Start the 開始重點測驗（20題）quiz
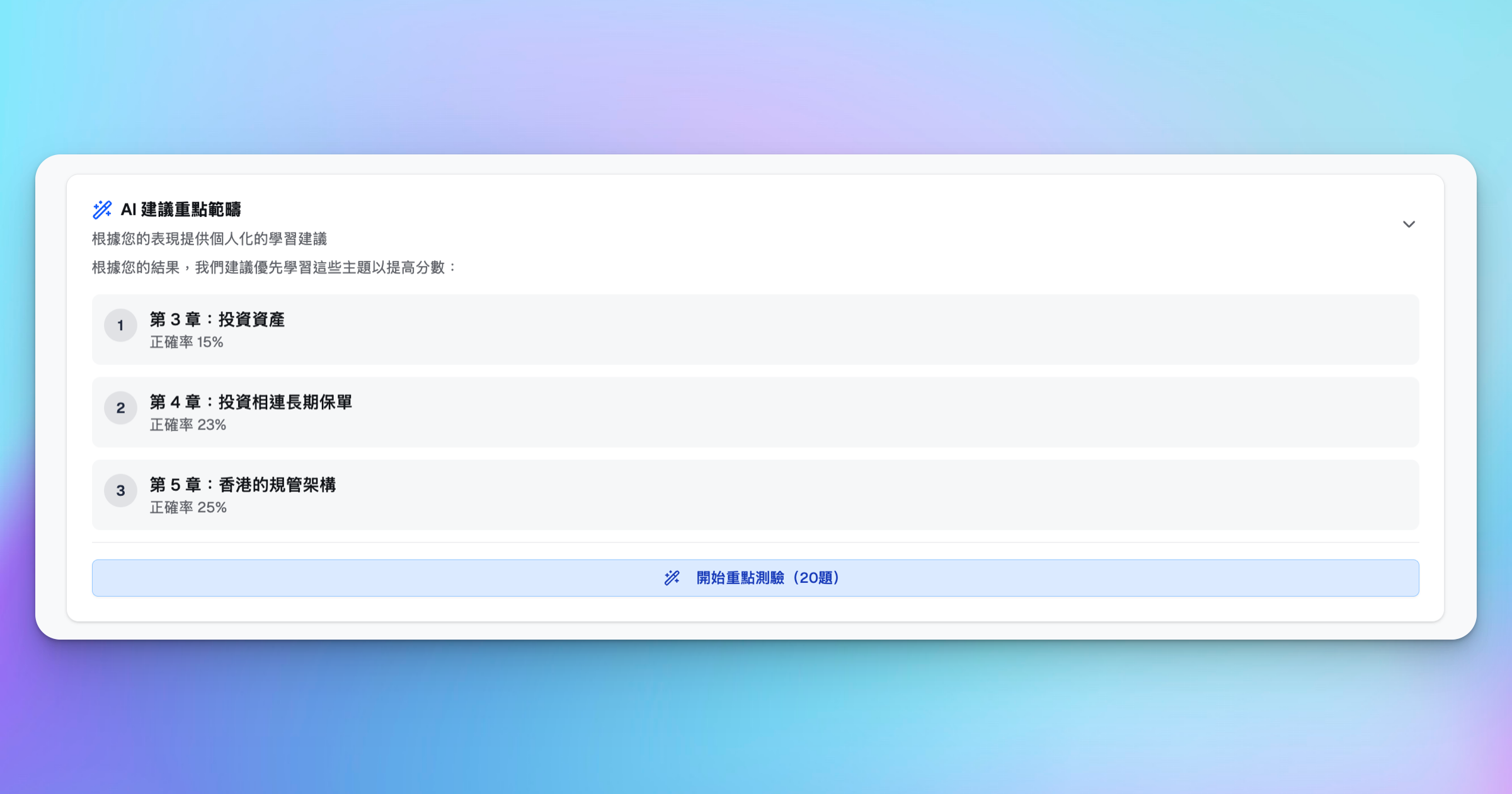 coord(755,578)
